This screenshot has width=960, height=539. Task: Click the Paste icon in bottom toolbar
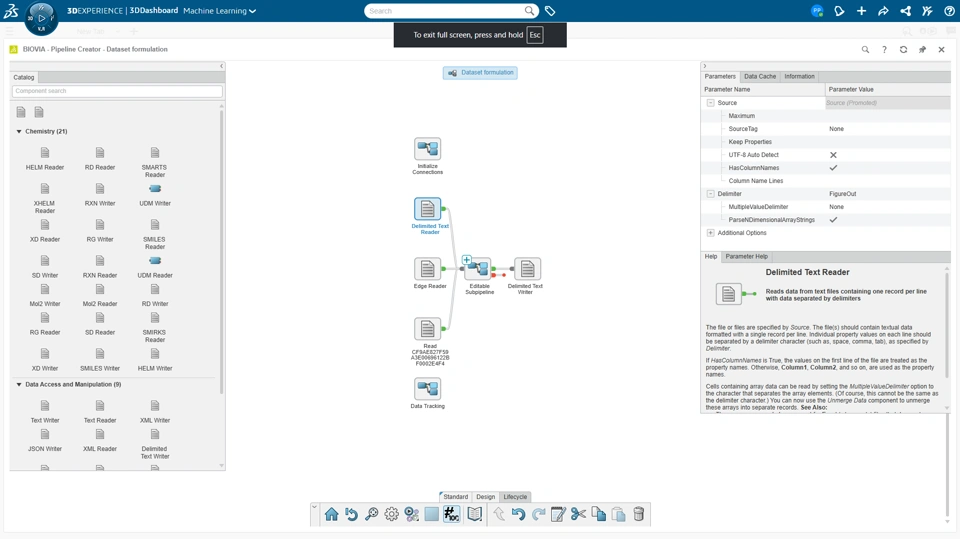618,514
